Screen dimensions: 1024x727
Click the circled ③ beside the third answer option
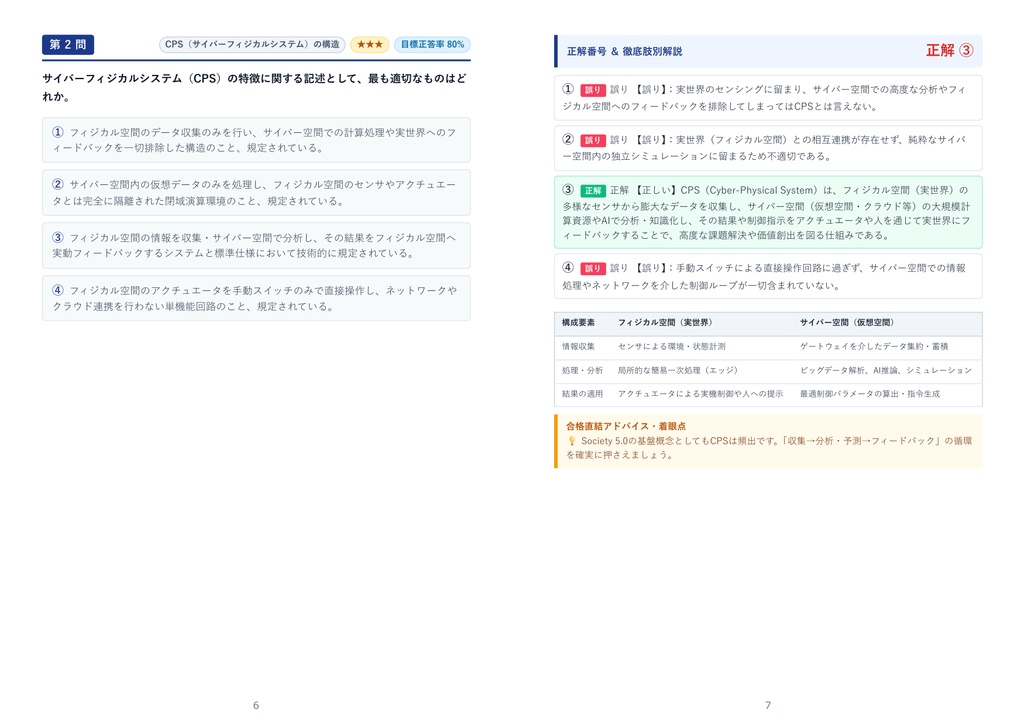(58, 237)
